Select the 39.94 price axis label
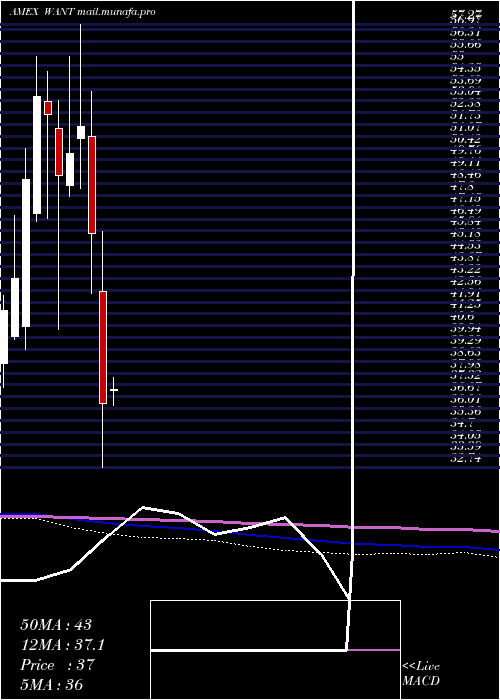 (x=466, y=329)
